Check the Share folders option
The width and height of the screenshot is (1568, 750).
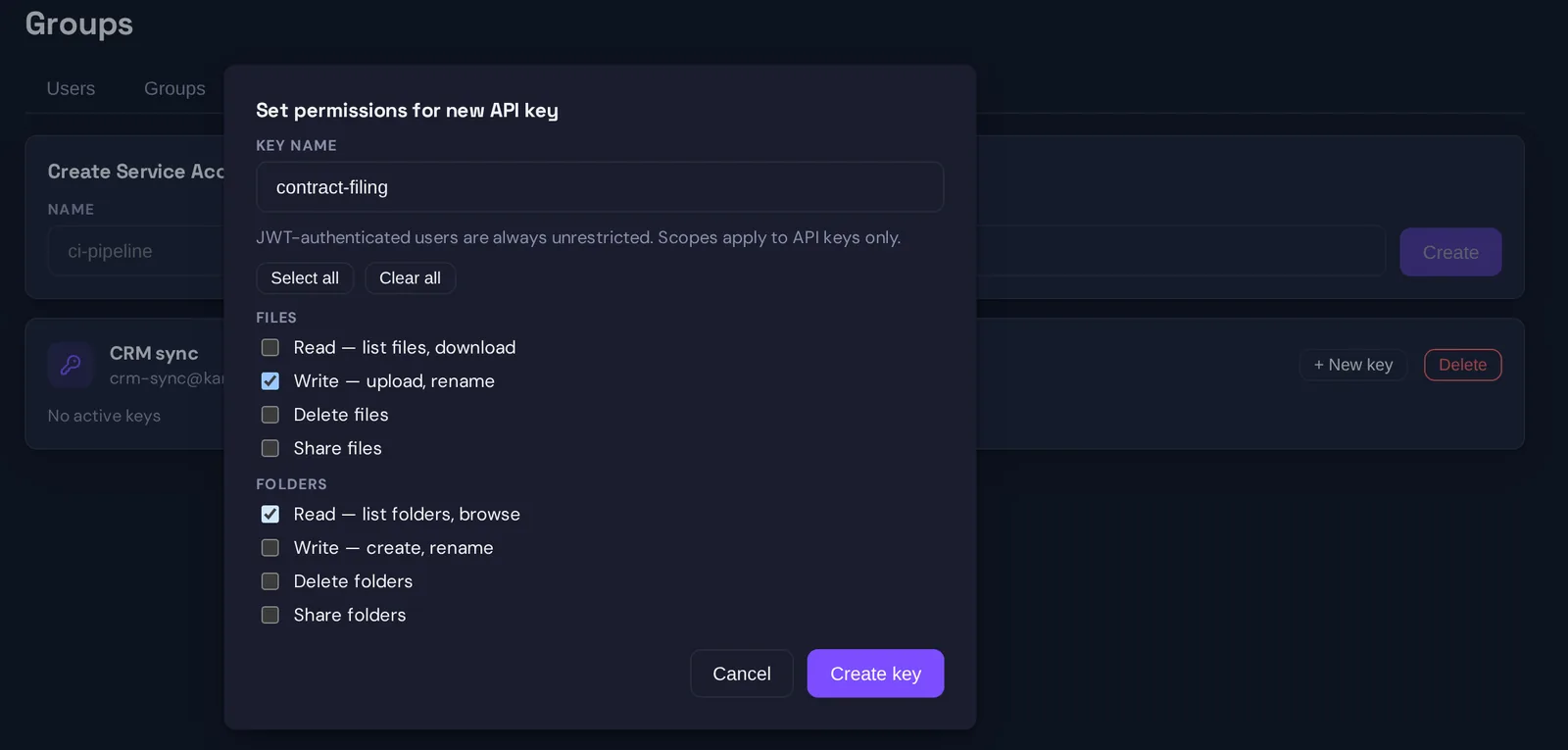(x=270, y=615)
